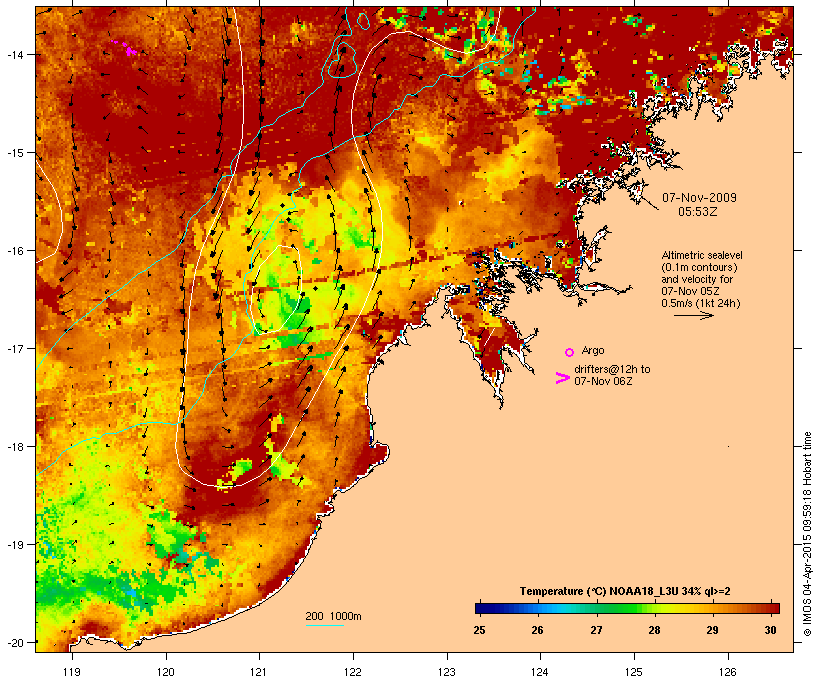Click the colorbar label 25
Screen dimensions: 820x680
click(x=479, y=630)
